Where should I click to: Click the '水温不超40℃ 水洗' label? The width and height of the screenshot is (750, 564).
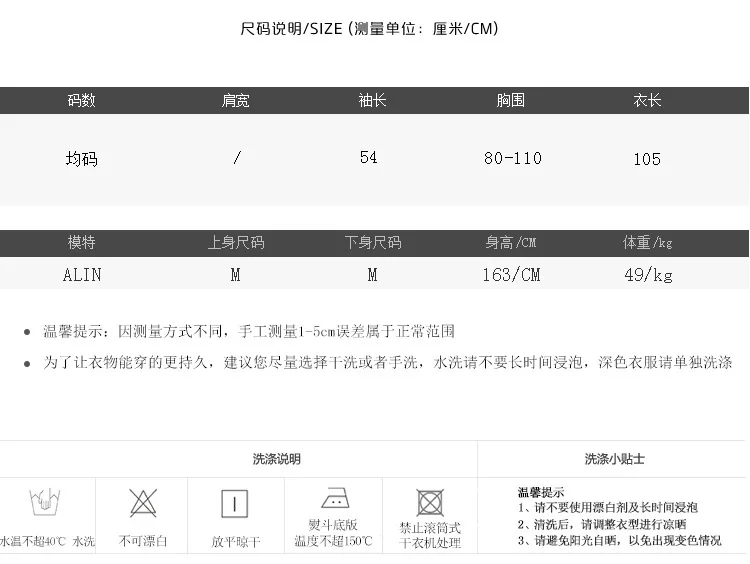pos(47,542)
